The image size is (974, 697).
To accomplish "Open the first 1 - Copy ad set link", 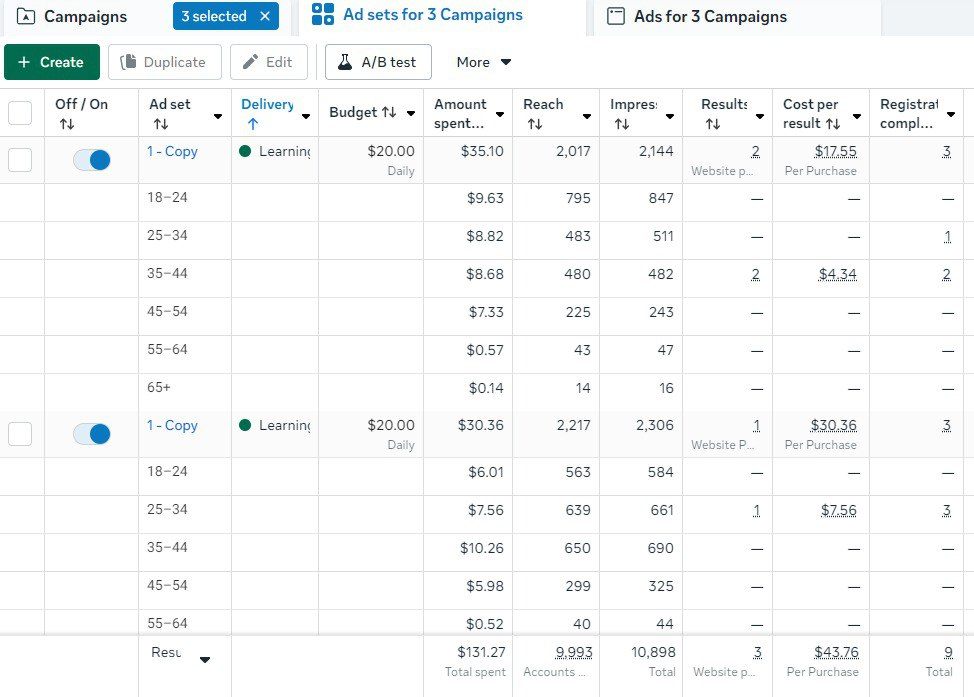I will (172, 151).
